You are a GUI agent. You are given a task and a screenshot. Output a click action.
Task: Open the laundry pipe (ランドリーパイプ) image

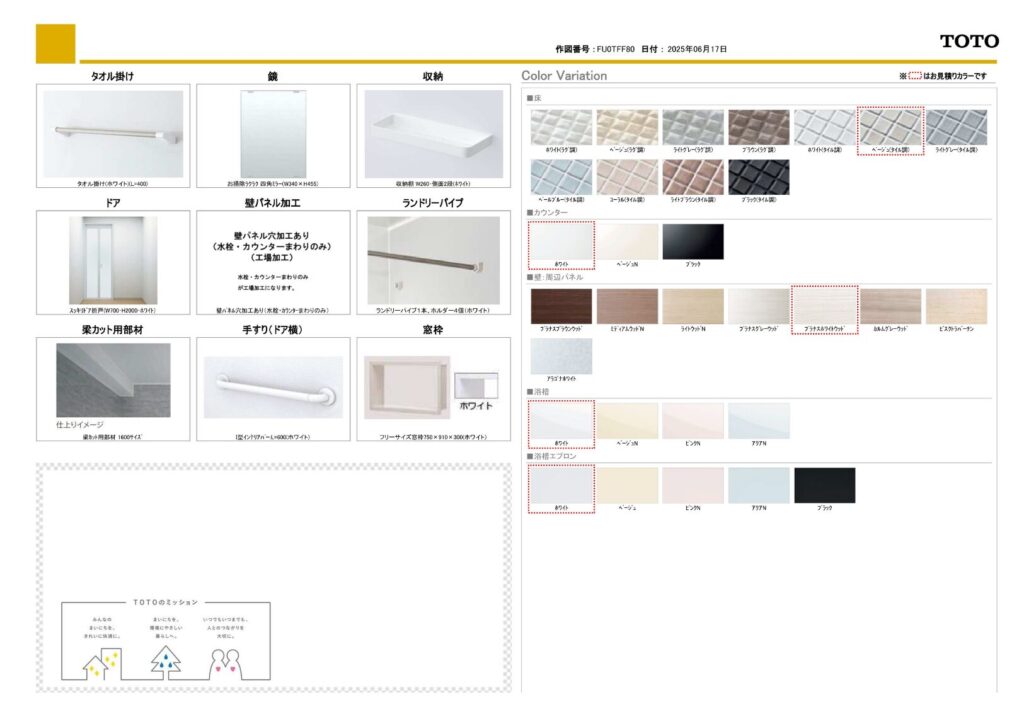point(433,260)
